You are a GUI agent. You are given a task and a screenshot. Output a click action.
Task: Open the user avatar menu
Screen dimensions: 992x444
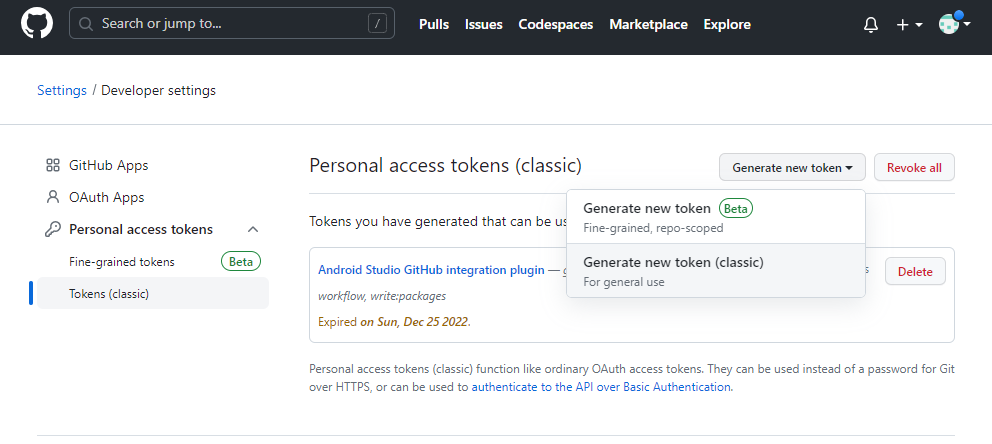coord(954,24)
